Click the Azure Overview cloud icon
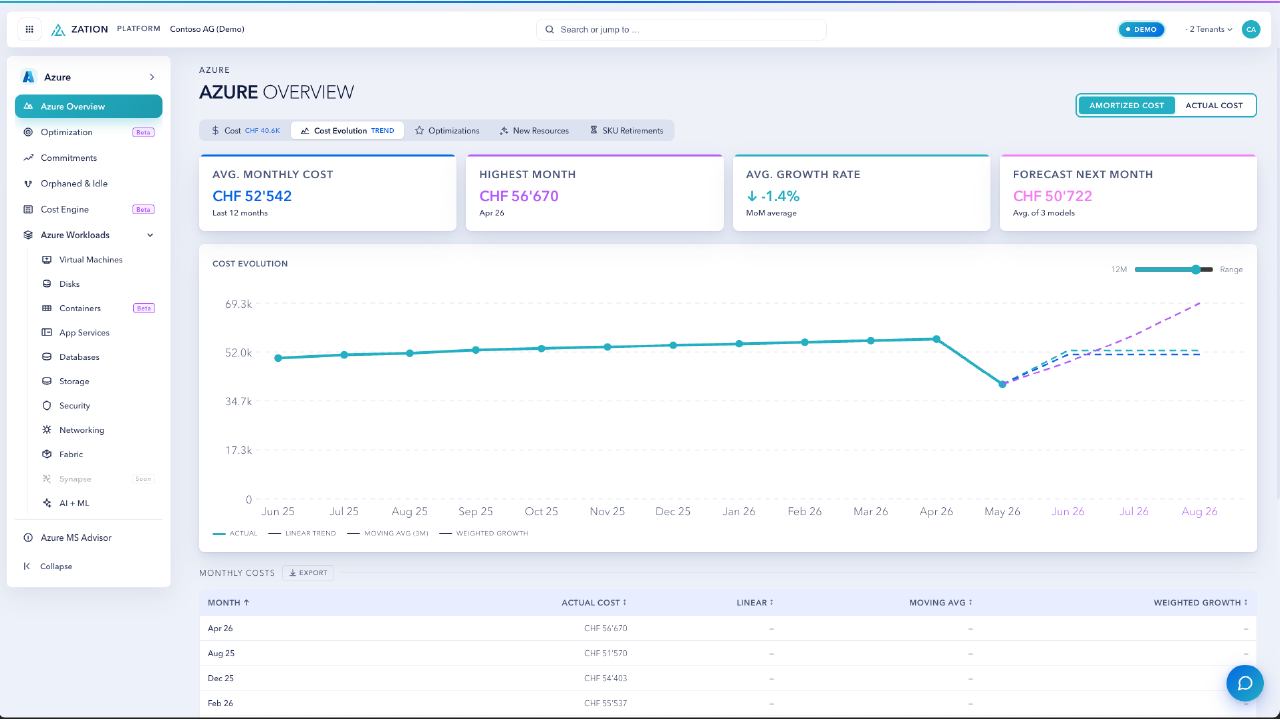The height and width of the screenshot is (720, 1280). (x=29, y=106)
